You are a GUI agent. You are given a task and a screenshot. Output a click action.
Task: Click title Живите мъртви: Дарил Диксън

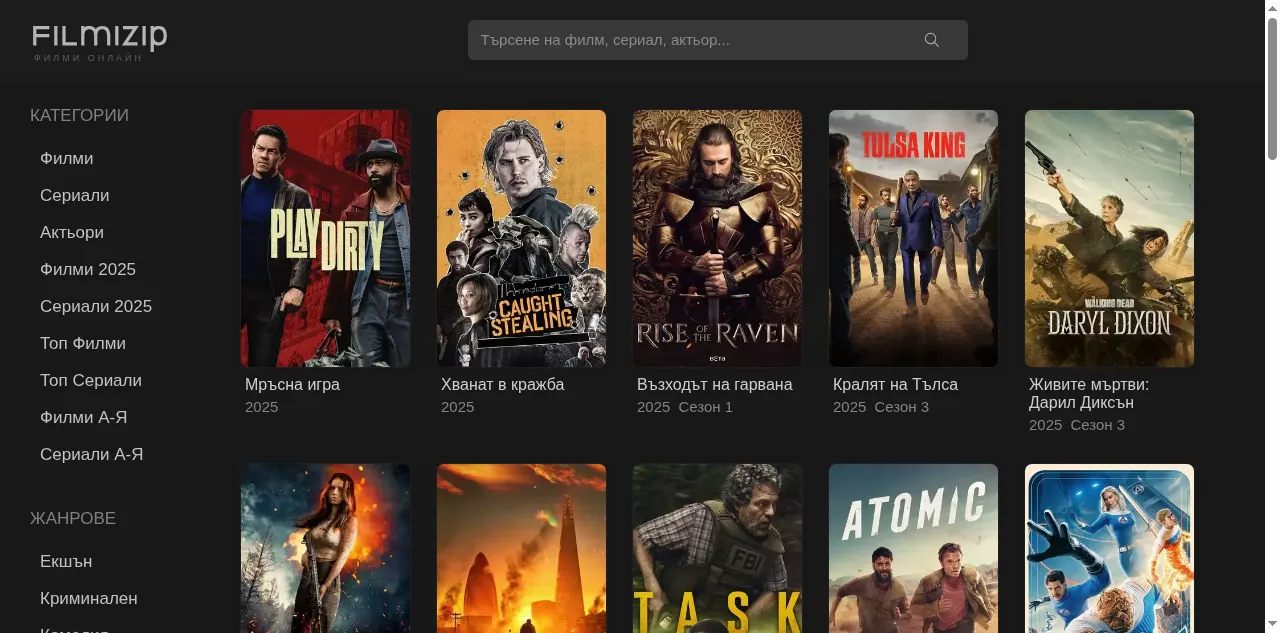[x=1089, y=394]
